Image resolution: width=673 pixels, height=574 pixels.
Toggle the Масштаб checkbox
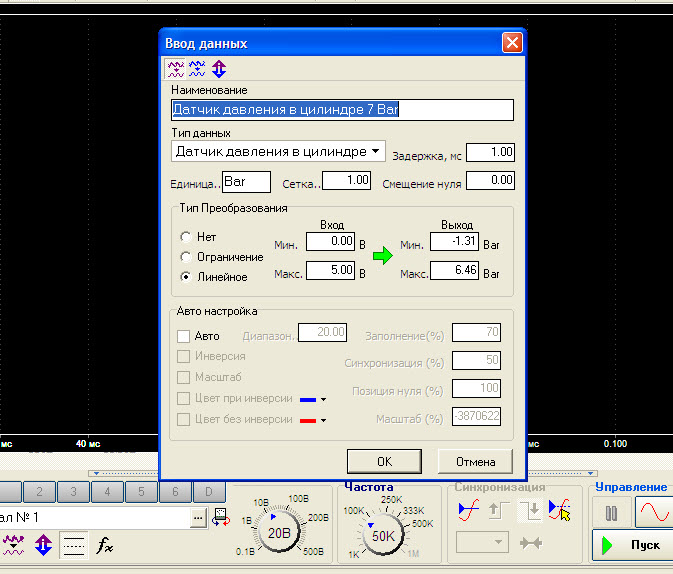tap(183, 377)
